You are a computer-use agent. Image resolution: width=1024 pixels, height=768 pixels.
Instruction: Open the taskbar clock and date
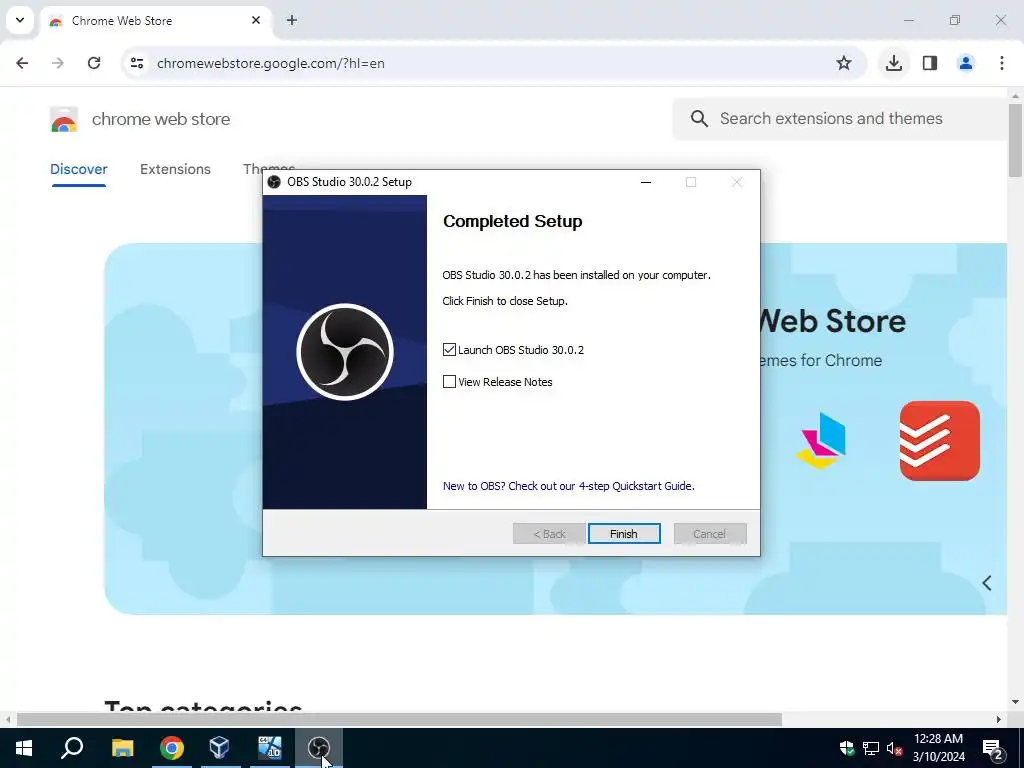point(938,748)
